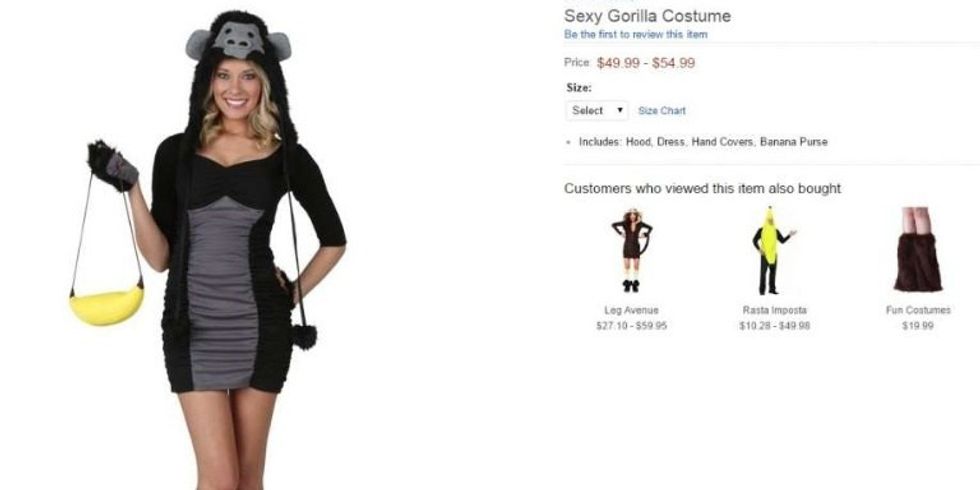Screen dimensions: 980x490
Task: Click the Size label above dropdown
Action: tap(579, 88)
